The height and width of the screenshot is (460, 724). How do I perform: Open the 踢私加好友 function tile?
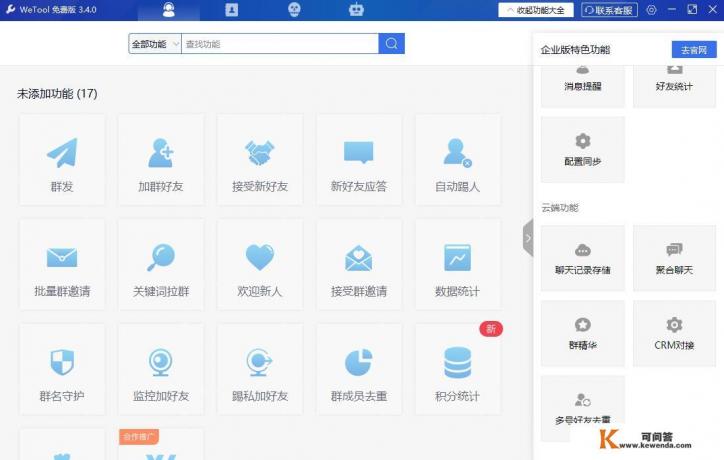[x=259, y=369]
